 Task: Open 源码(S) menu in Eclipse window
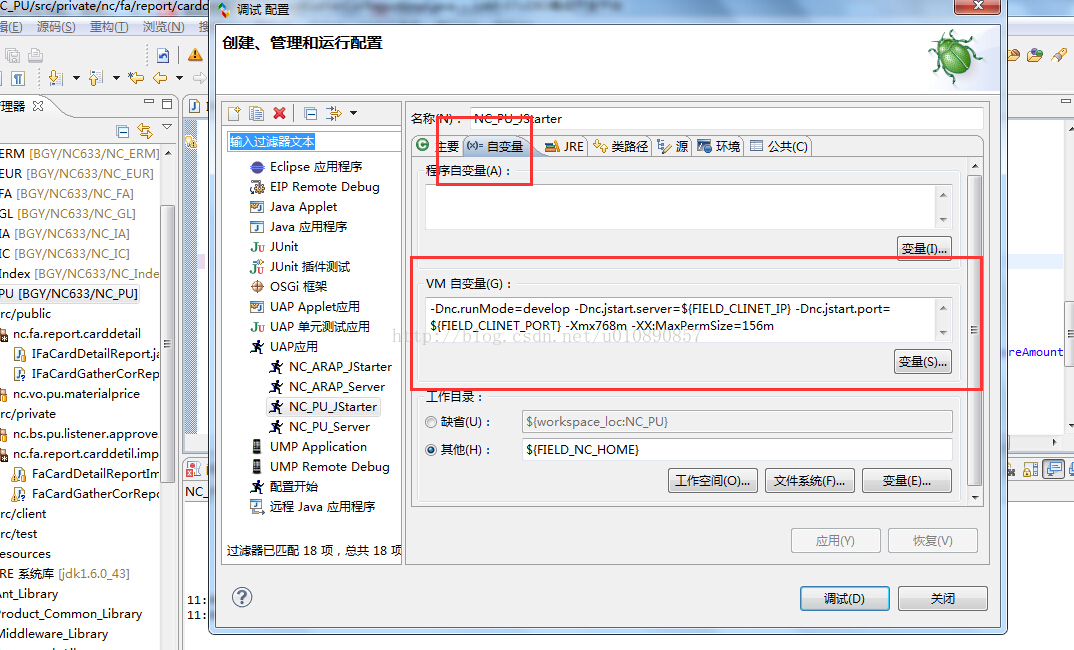pos(56,27)
